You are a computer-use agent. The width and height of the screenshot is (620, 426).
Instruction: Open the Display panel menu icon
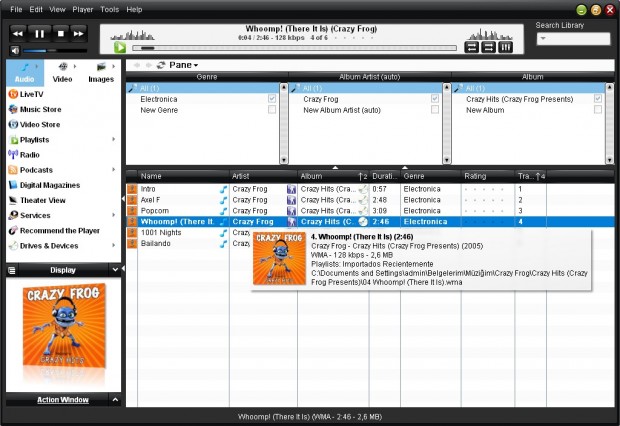point(12,270)
